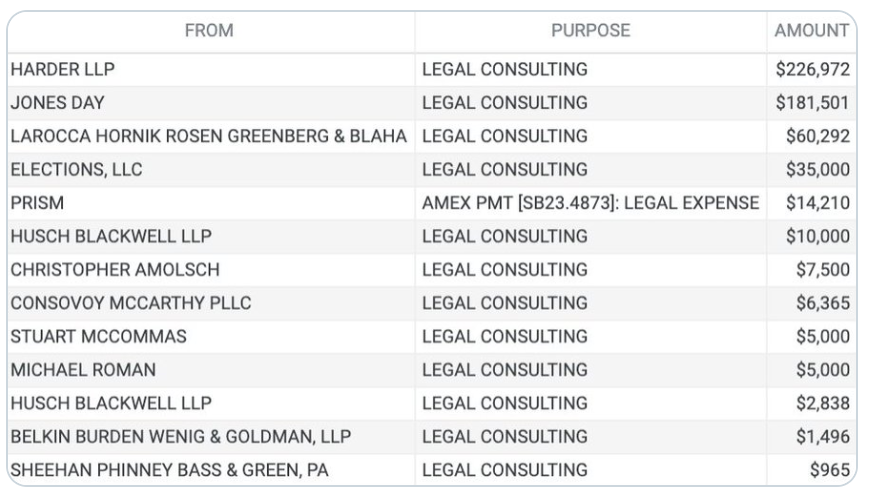Click the JONES DAY name cell

point(57,103)
